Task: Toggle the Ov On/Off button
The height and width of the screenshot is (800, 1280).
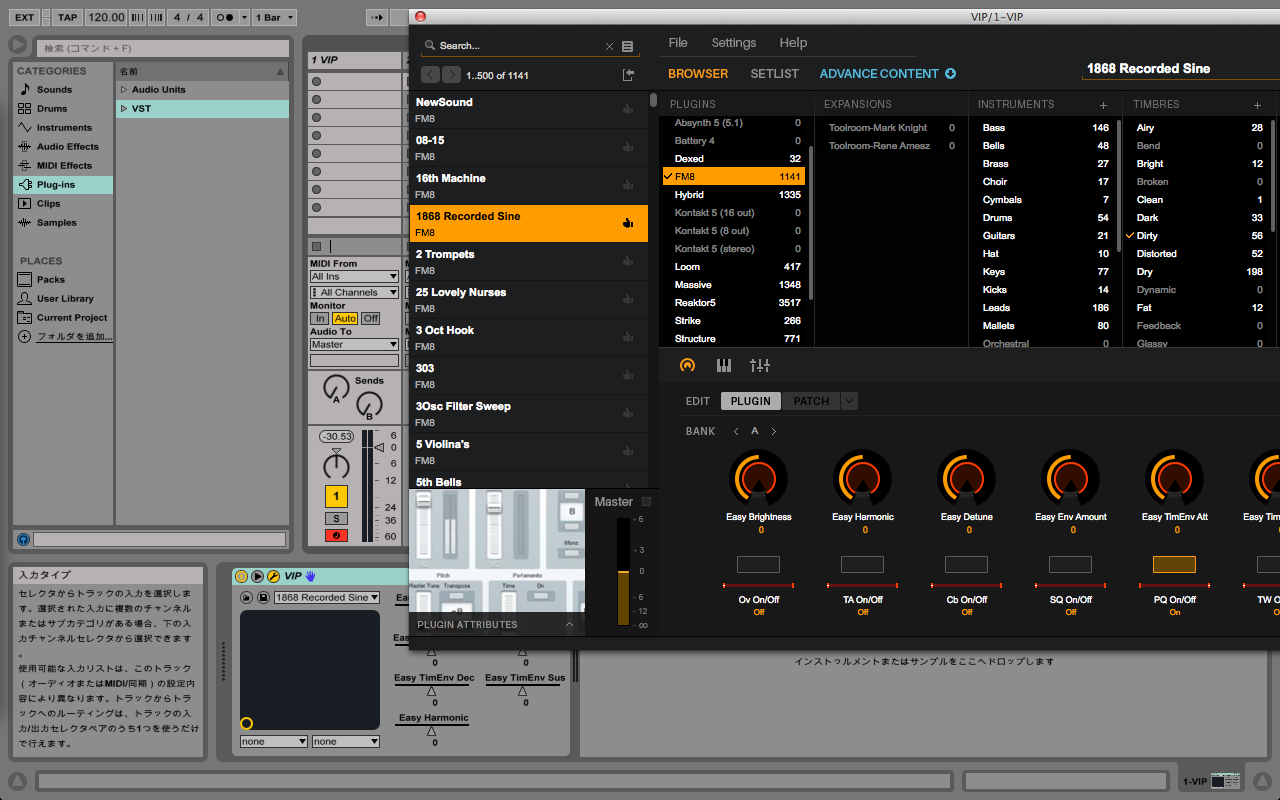Action: point(758,564)
